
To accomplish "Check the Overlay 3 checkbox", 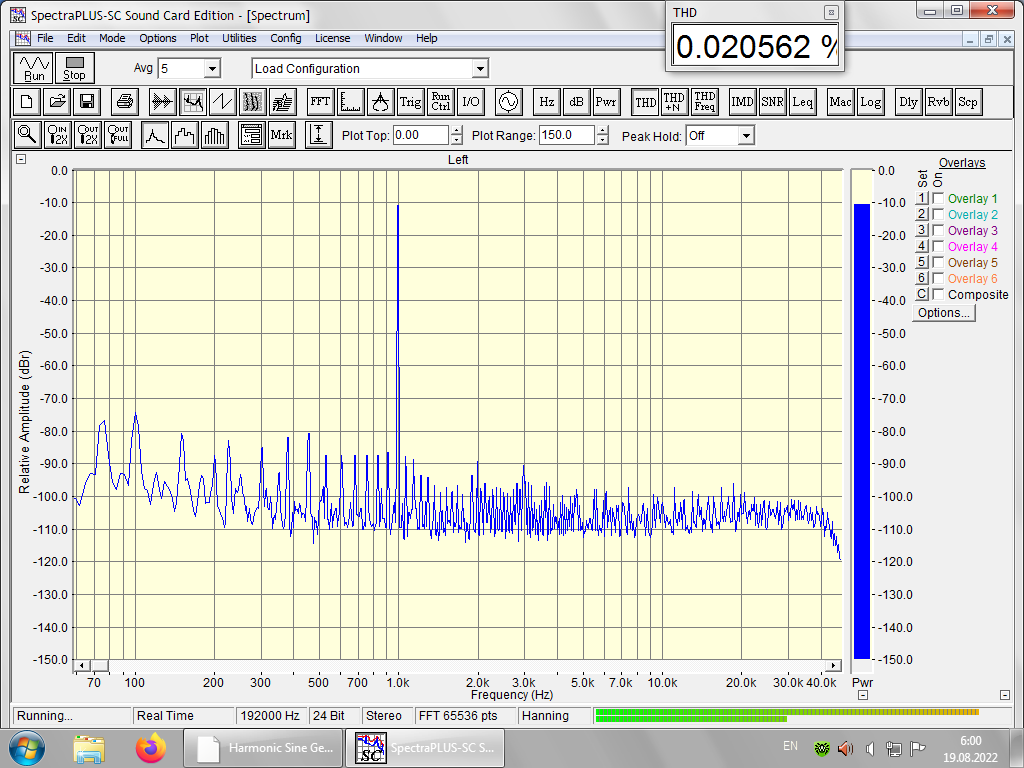I will 938,231.
